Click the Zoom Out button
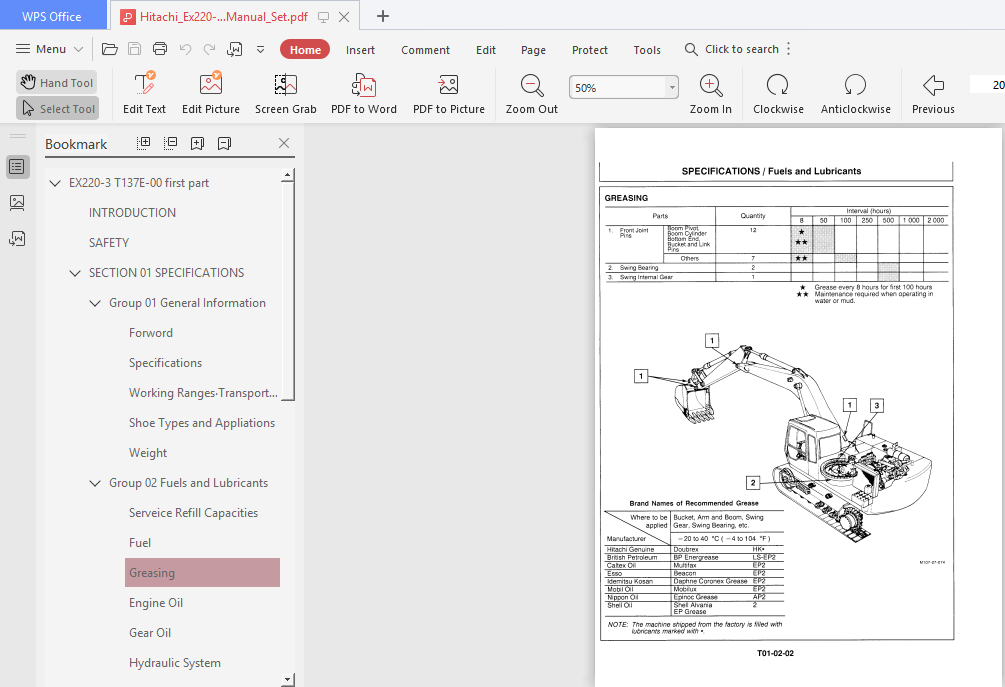1005x687 pixels. click(532, 94)
